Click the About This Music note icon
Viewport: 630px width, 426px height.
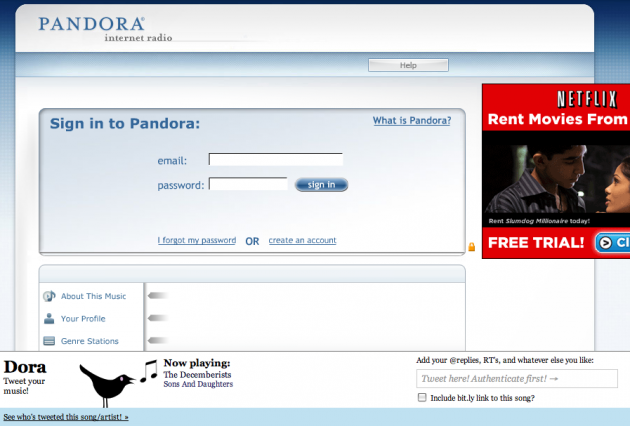[49, 296]
